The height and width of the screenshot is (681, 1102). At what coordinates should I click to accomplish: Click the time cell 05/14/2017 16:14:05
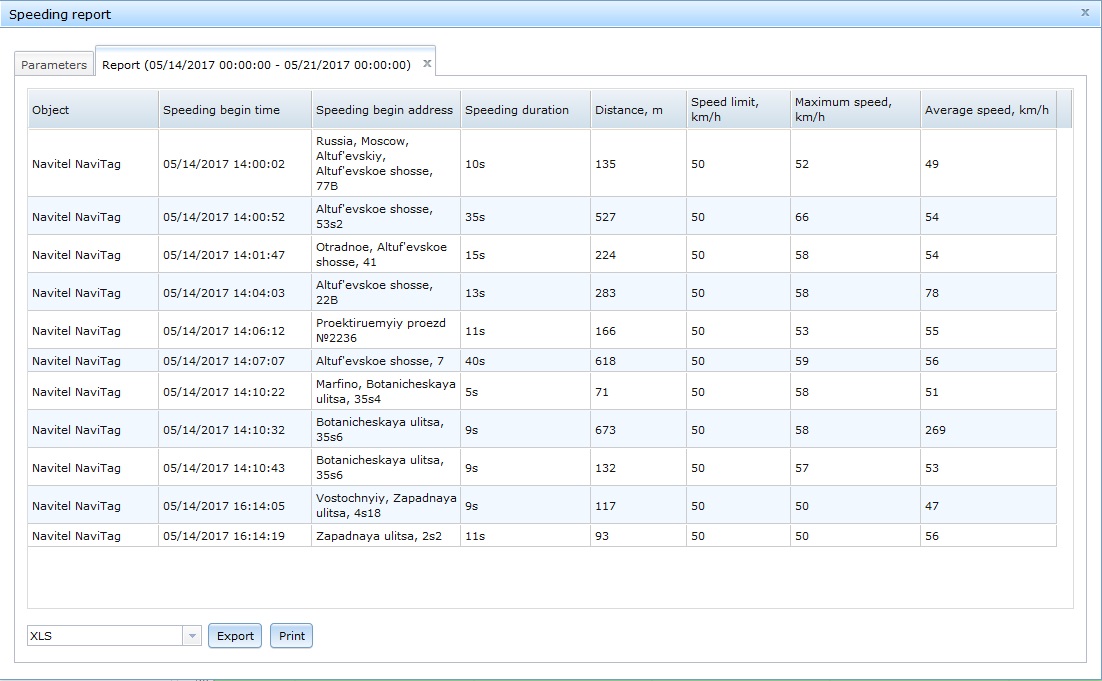[x=235, y=506]
